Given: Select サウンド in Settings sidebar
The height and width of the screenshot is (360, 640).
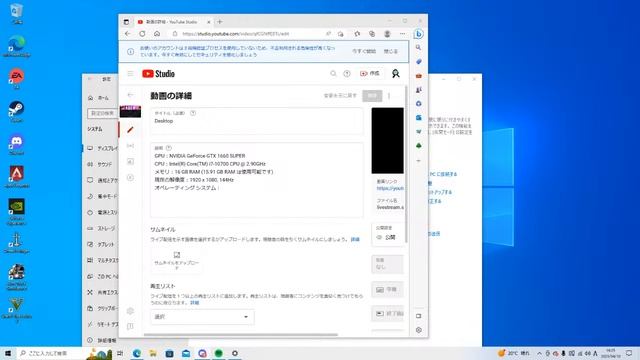Looking at the screenshot, I should [x=100, y=164].
